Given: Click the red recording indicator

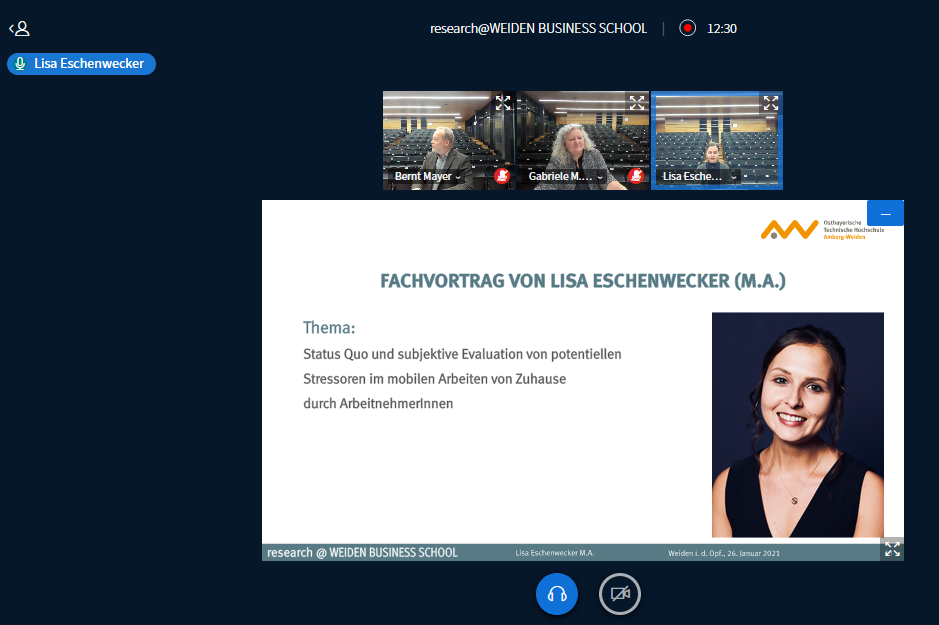Looking at the screenshot, I should click(687, 28).
